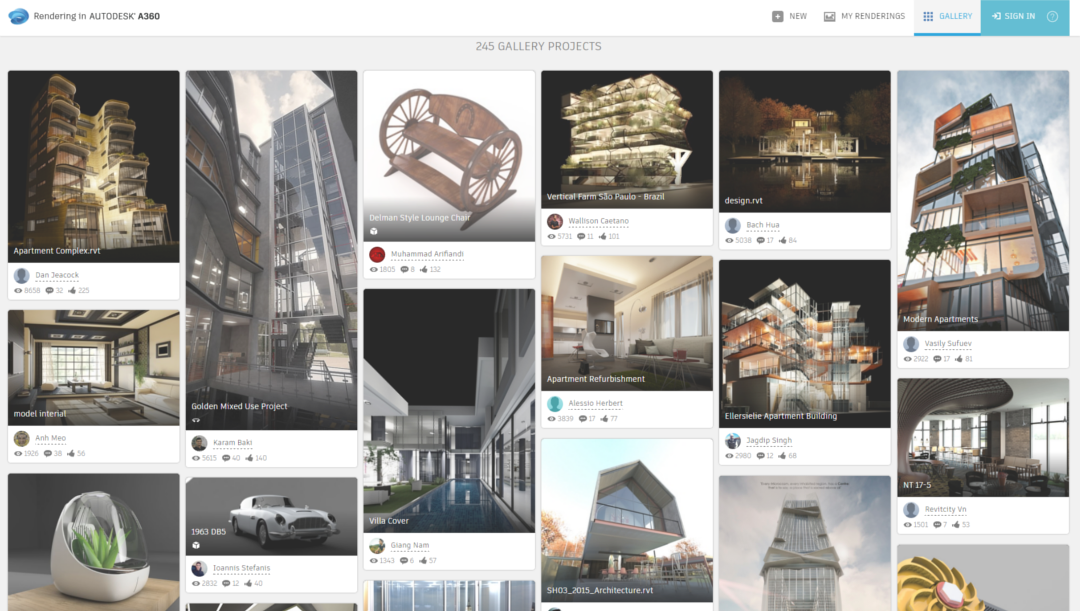Click the plus icon on the NEW control
1080x611 pixels.
click(777, 15)
